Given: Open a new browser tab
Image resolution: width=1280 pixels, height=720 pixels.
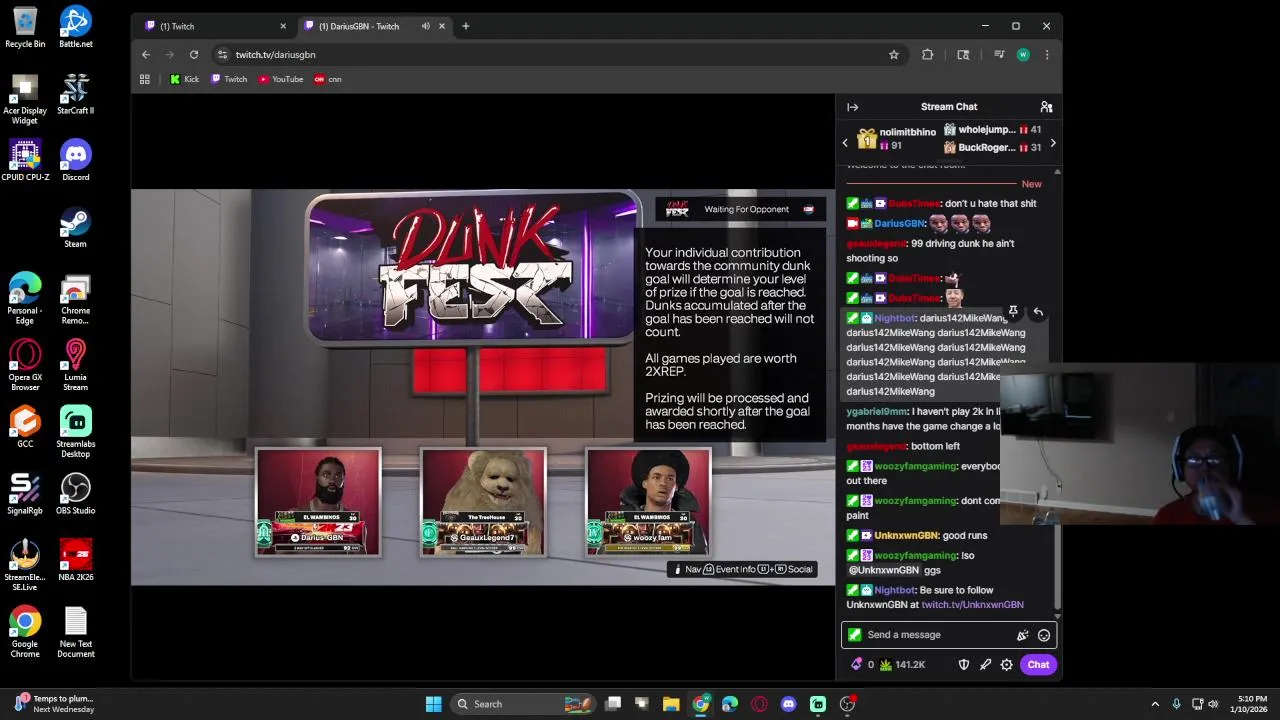Looking at the screenshot, I should [x=465, y=26].
